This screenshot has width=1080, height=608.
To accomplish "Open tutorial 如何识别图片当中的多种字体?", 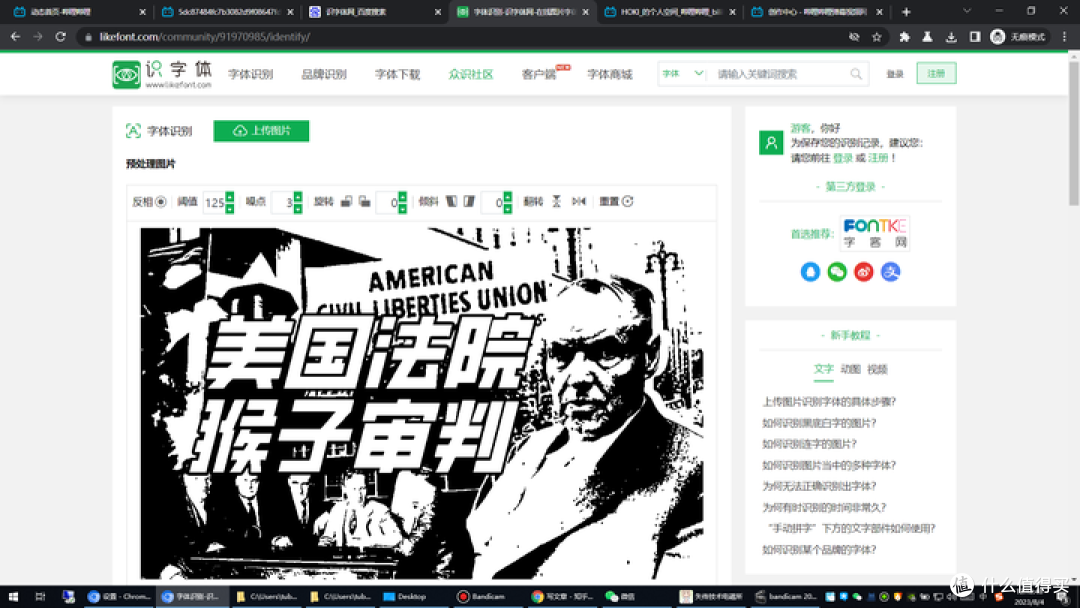I will pyautogui.click(x=829, y=465).
